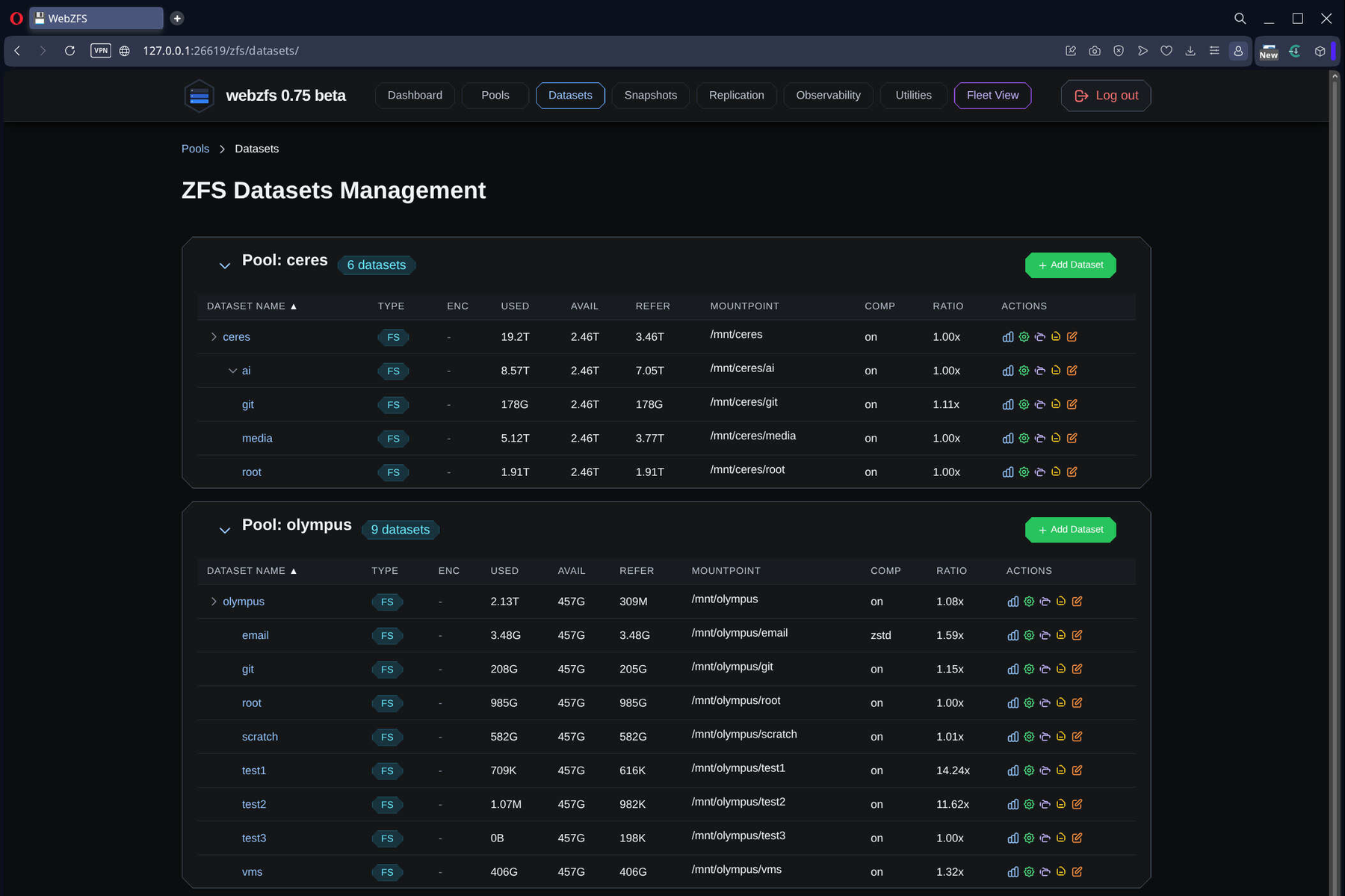Go to the Replication nav tab
The width and height of the screenshot is (1345, 896).
pos(736,96)
